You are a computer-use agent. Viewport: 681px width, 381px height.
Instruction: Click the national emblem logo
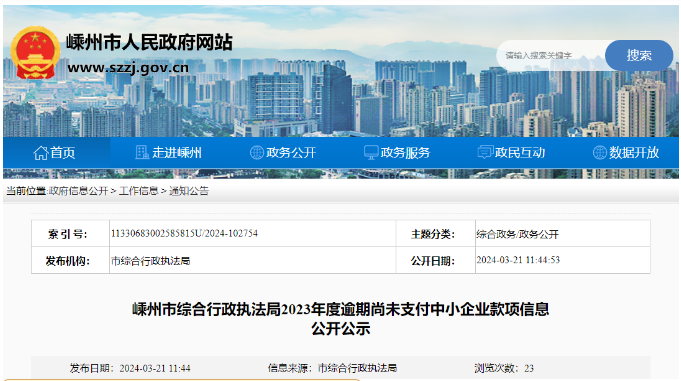pos(35,53)
